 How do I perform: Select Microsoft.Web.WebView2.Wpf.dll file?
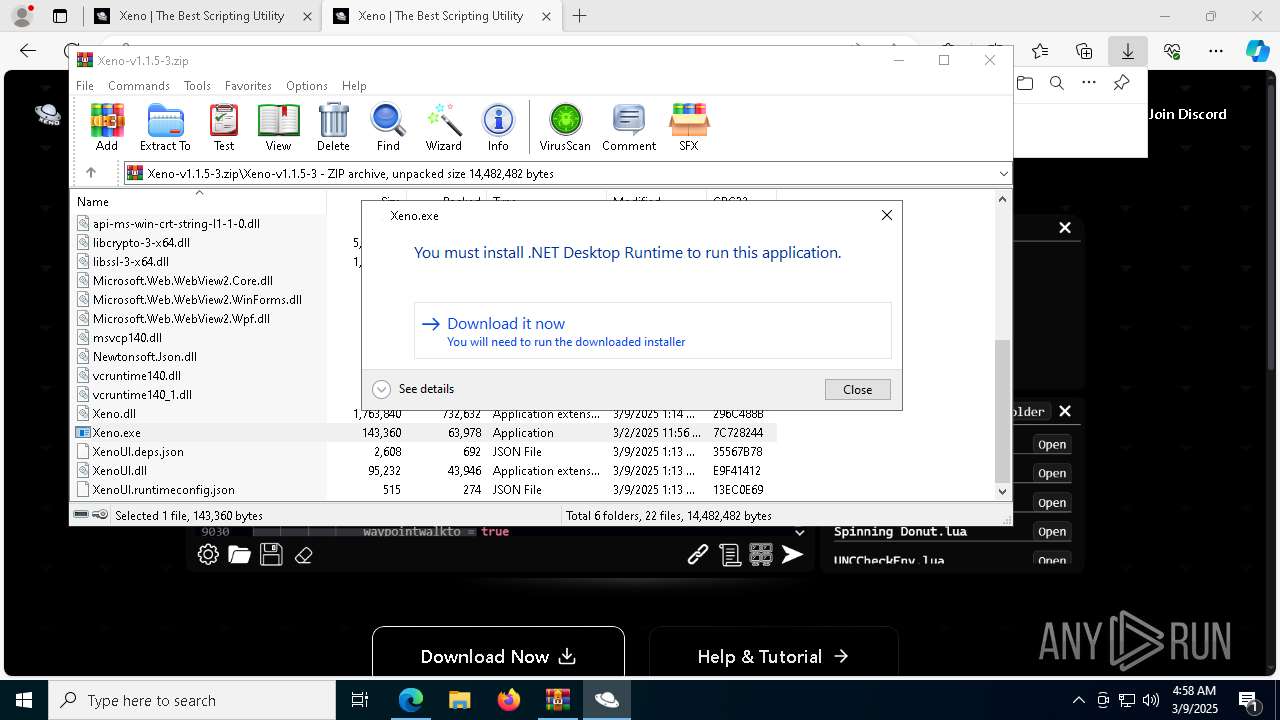pos(181,319)
